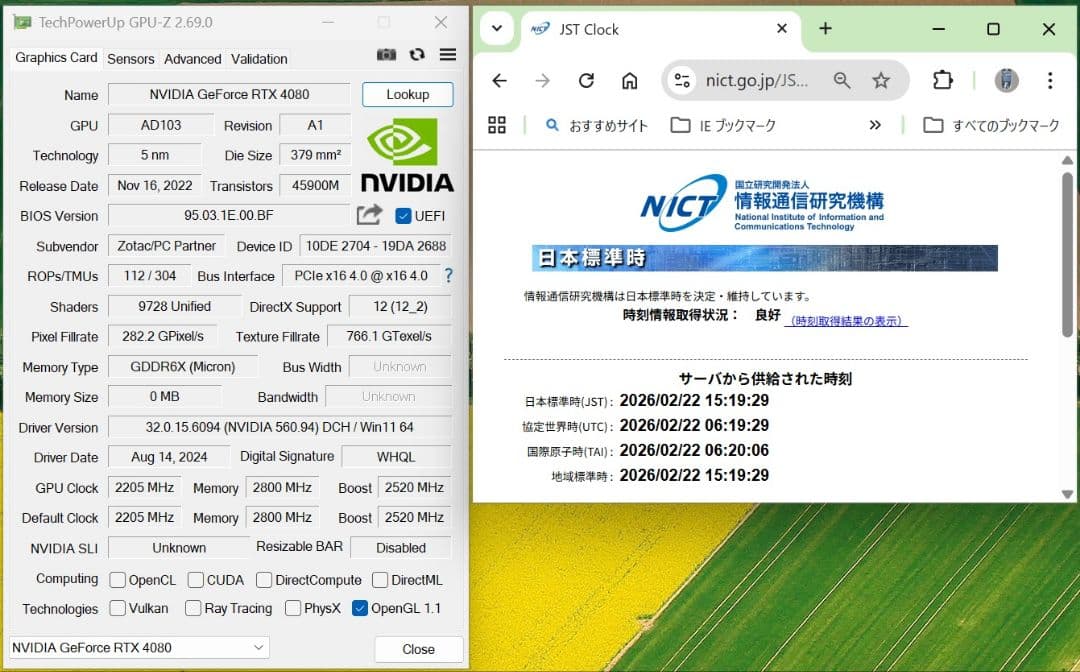Click the Release Date Nov 16, 2022 field
The image size is (1080, 672).
click(x=155, y=185)
